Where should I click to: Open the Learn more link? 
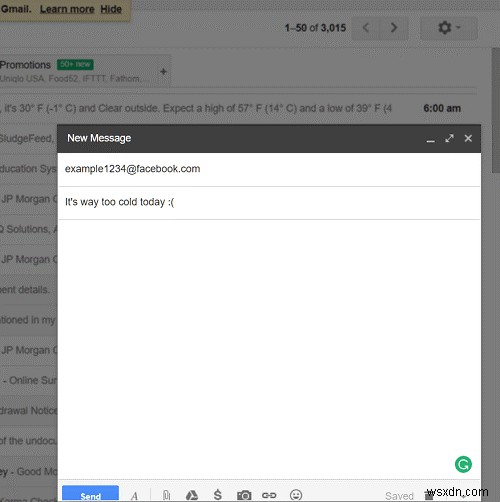67,9
